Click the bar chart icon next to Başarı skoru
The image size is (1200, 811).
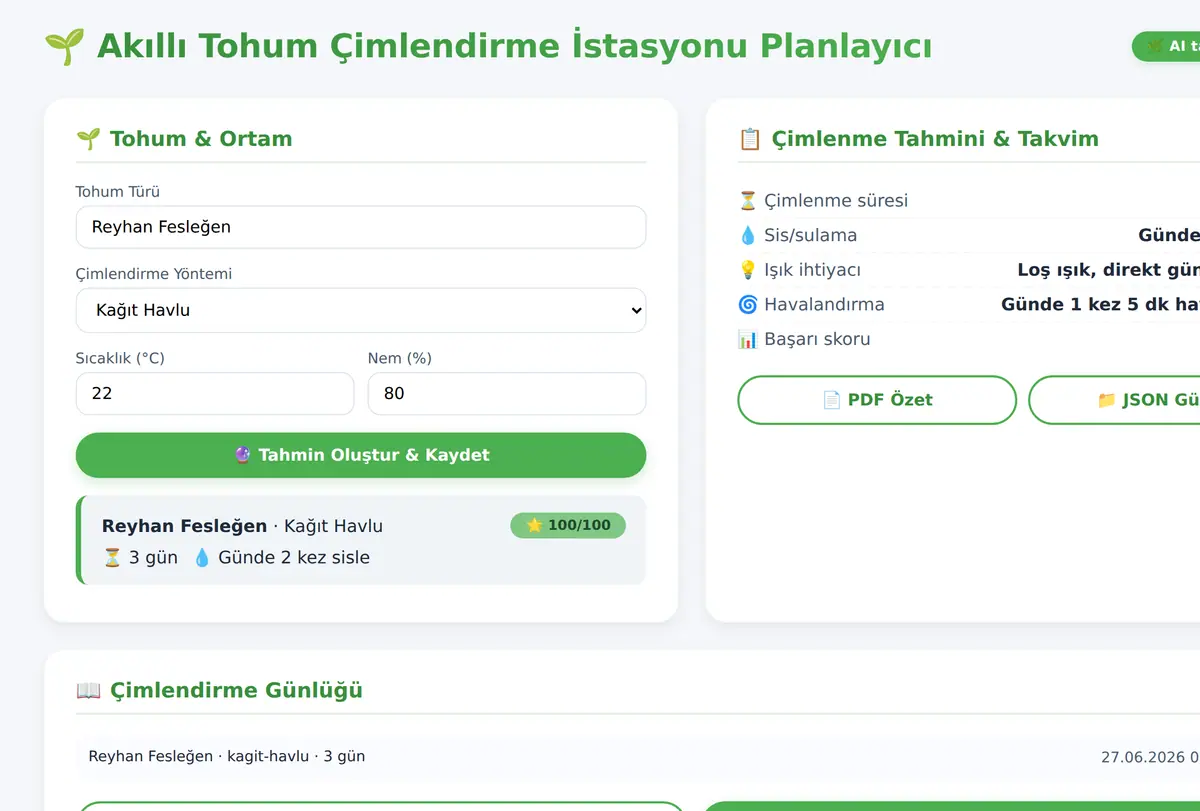[x=748, y=339]
